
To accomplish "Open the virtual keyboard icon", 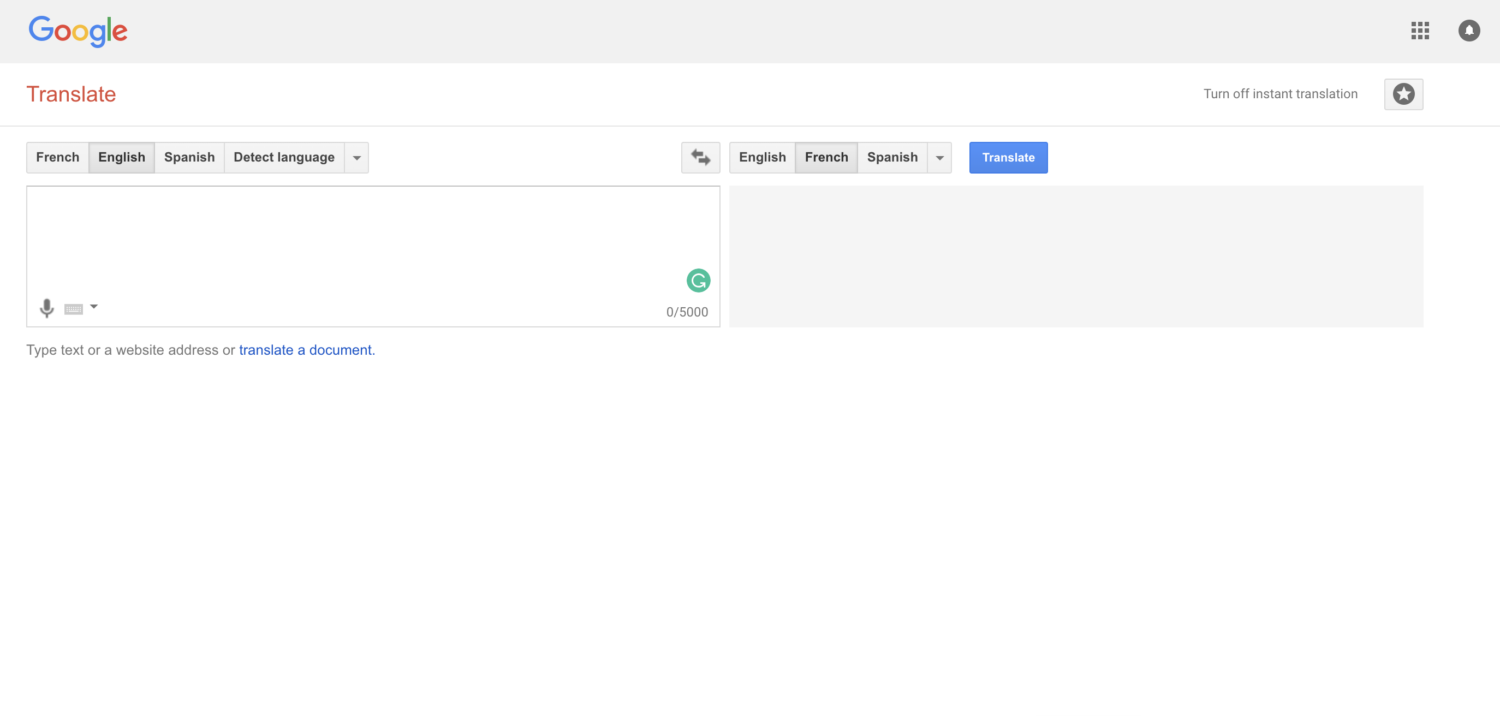I will coord(73,309).
